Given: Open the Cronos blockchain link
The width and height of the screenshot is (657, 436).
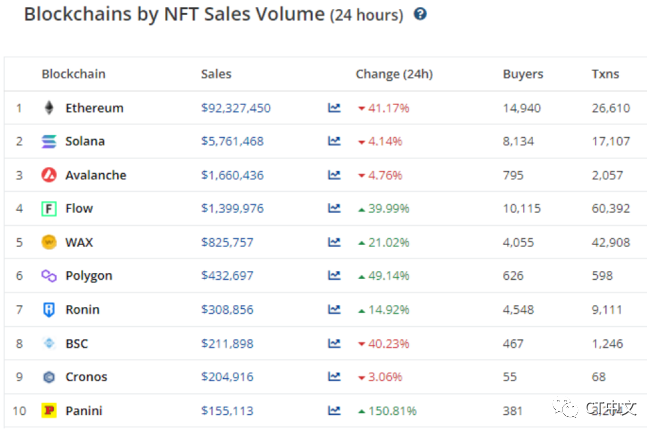Looking at the screenshot, I should point(86,377).
